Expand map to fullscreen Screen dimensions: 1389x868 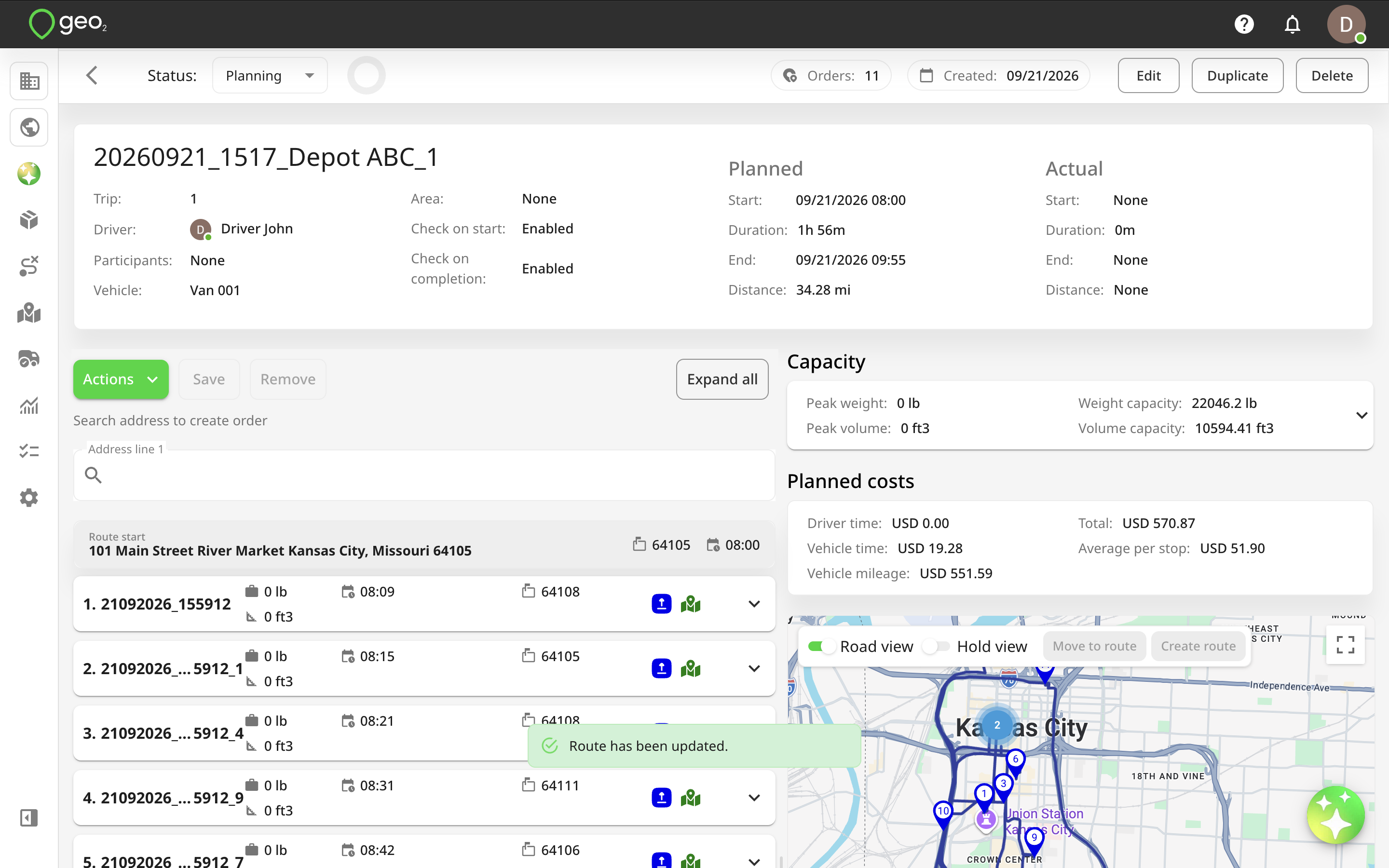[x=1346, y=645]
